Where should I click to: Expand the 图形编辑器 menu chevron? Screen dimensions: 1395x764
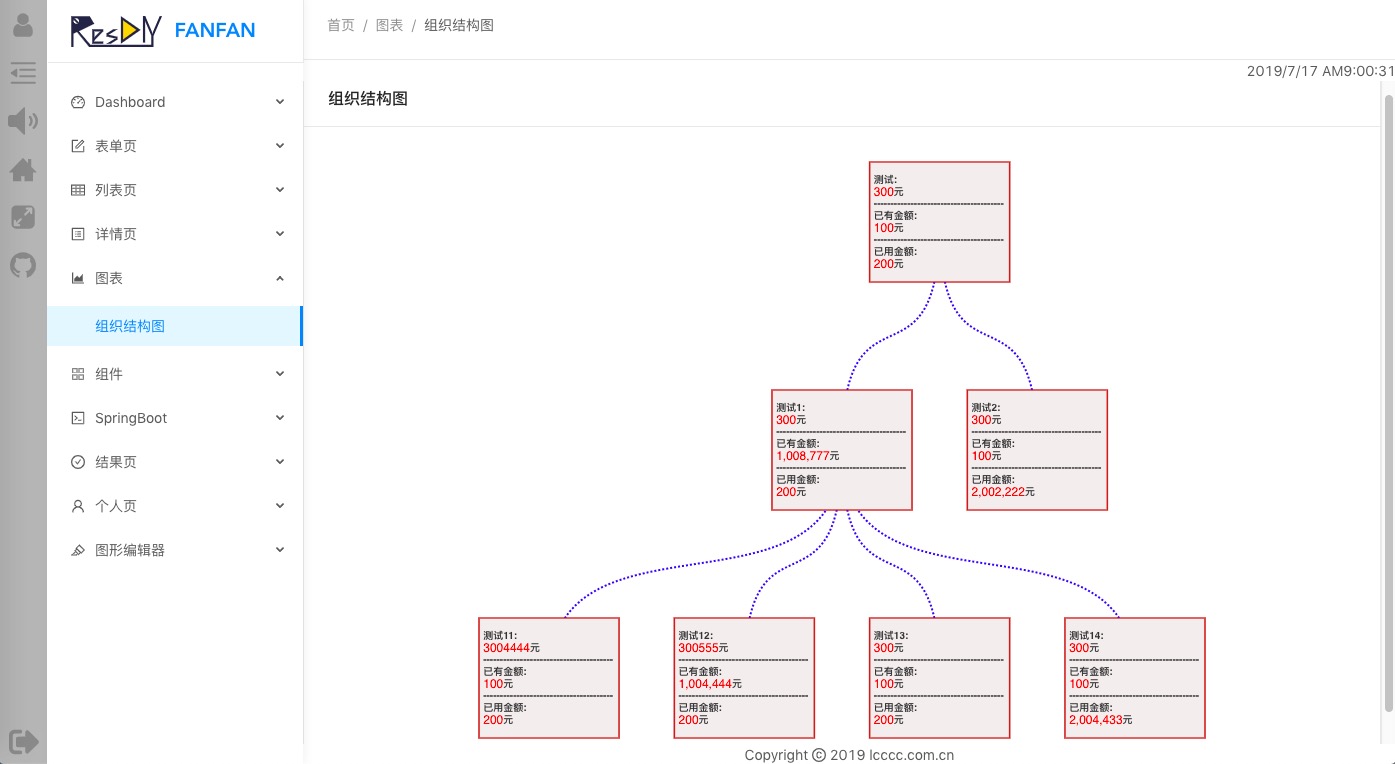pyautogui.click(x=280, y=549)
